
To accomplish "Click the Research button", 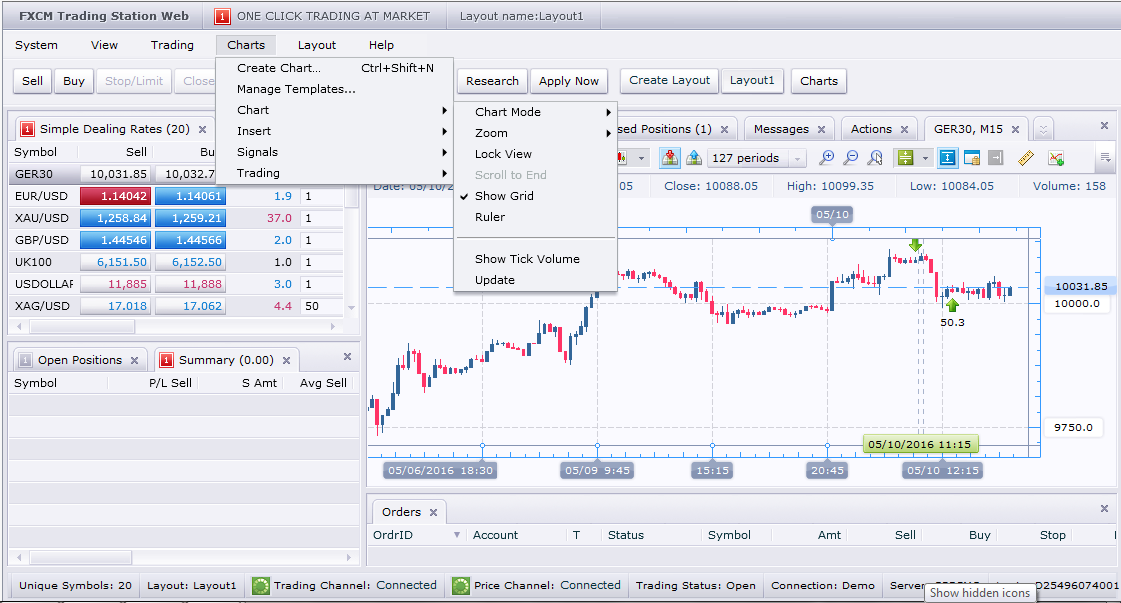I will (x=493, y=81).
